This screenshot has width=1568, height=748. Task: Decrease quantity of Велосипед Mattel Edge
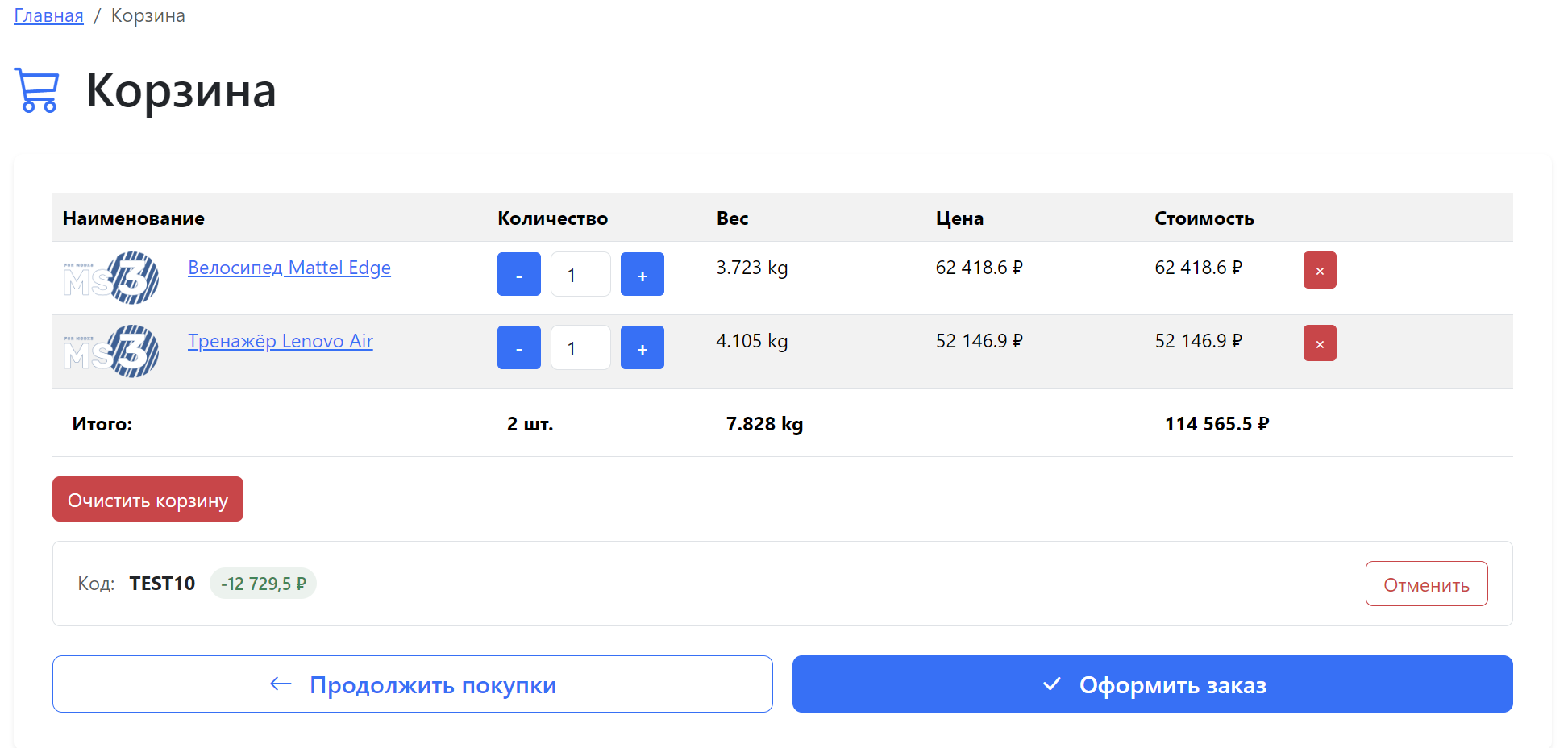(518, 275)
